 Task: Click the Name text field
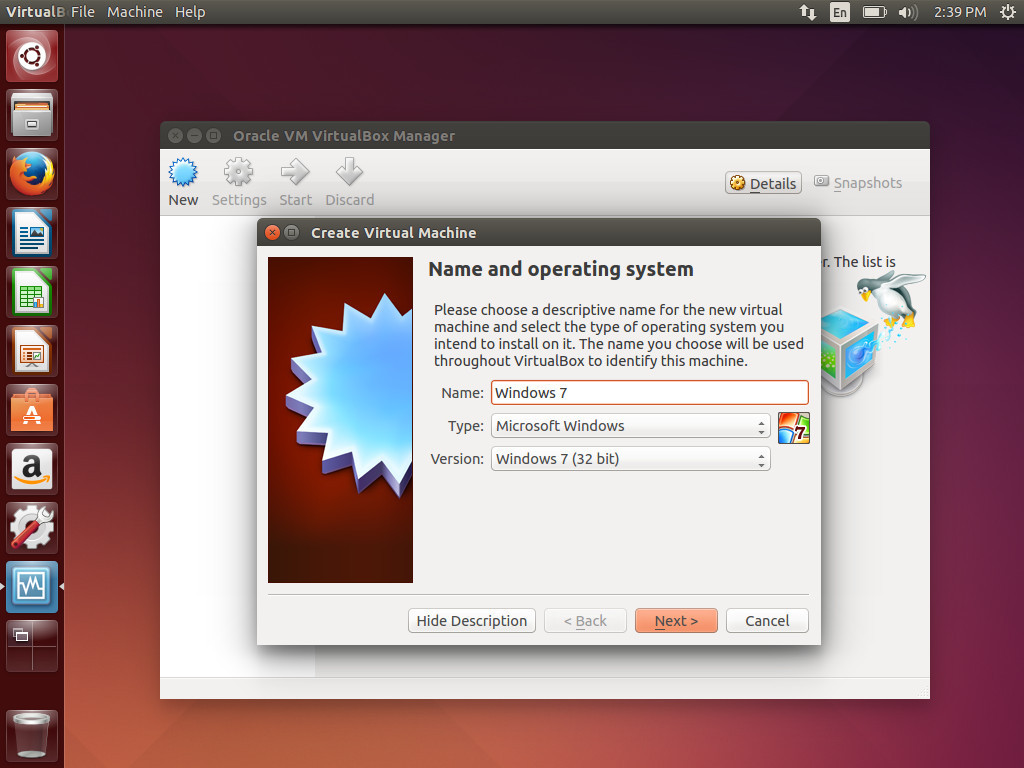pyautogui.click(x=649, y=393)
